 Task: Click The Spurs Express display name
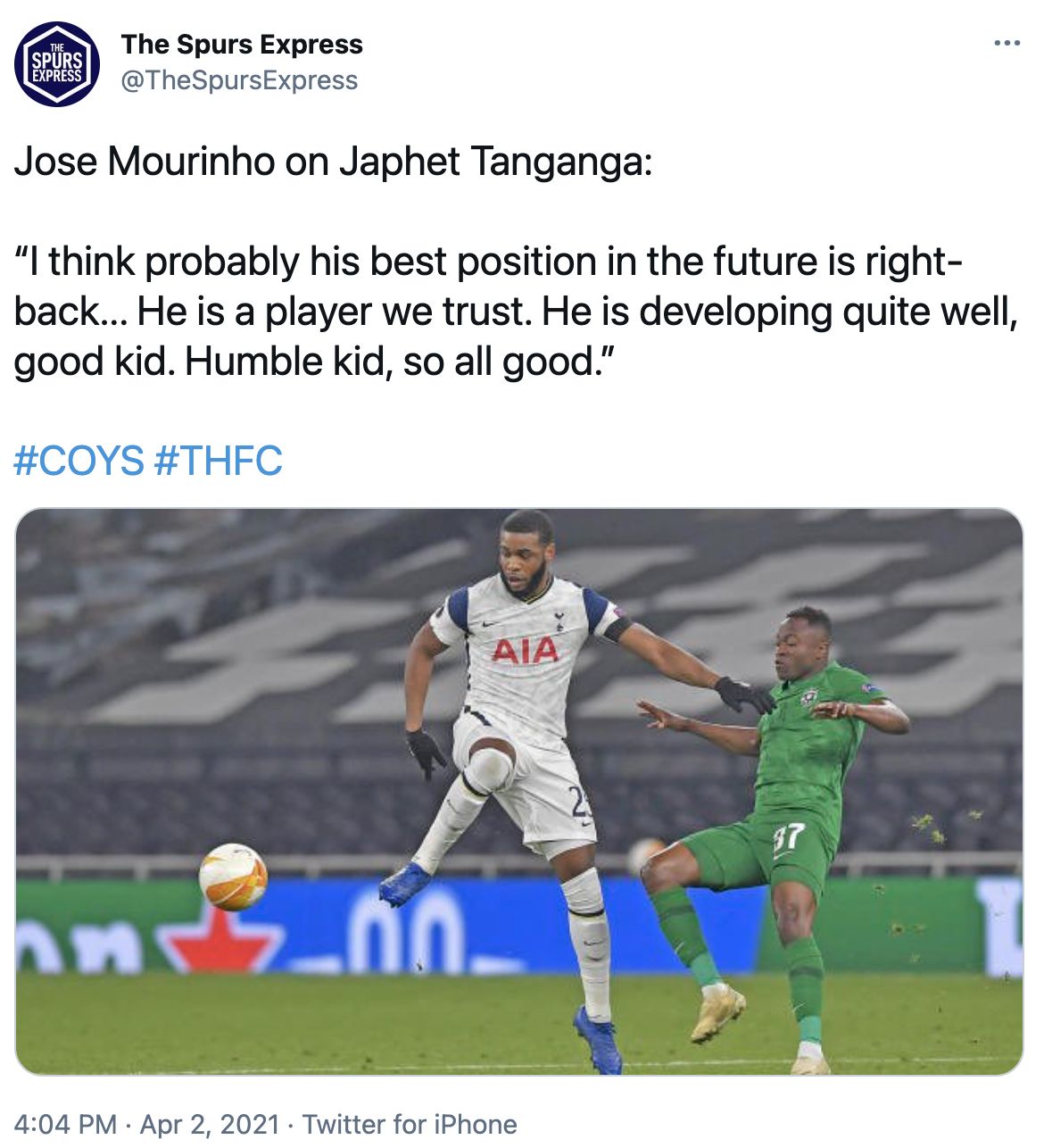tap(242, 44)
